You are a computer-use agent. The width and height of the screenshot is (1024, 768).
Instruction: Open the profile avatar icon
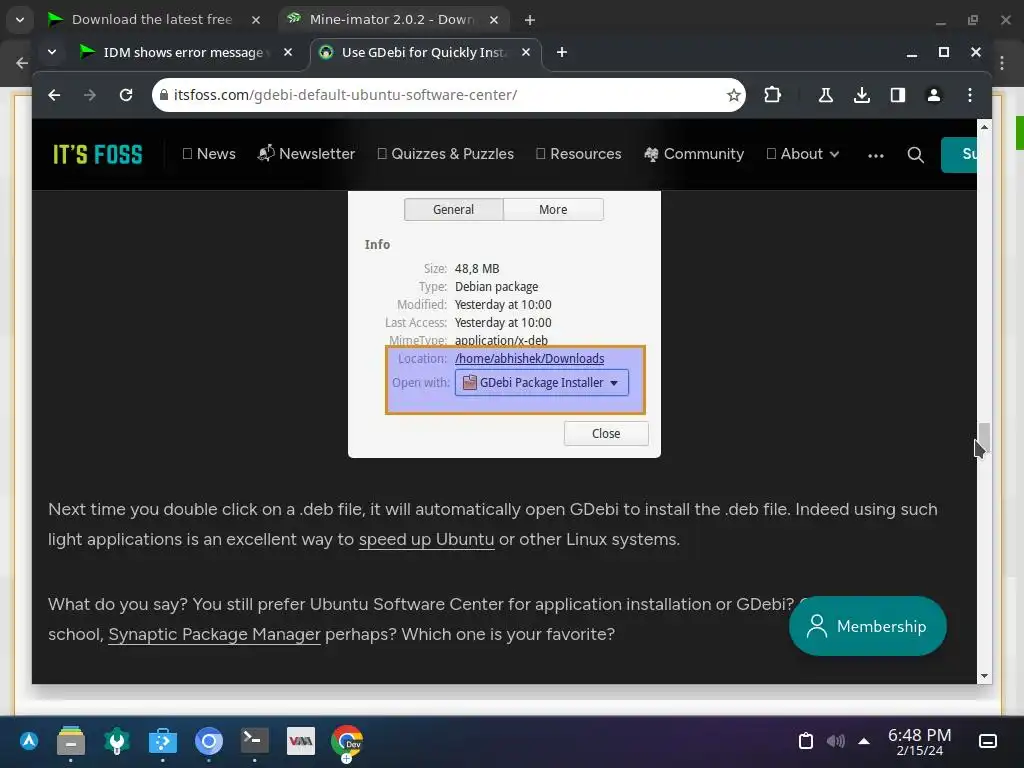(x=933, y=95)
